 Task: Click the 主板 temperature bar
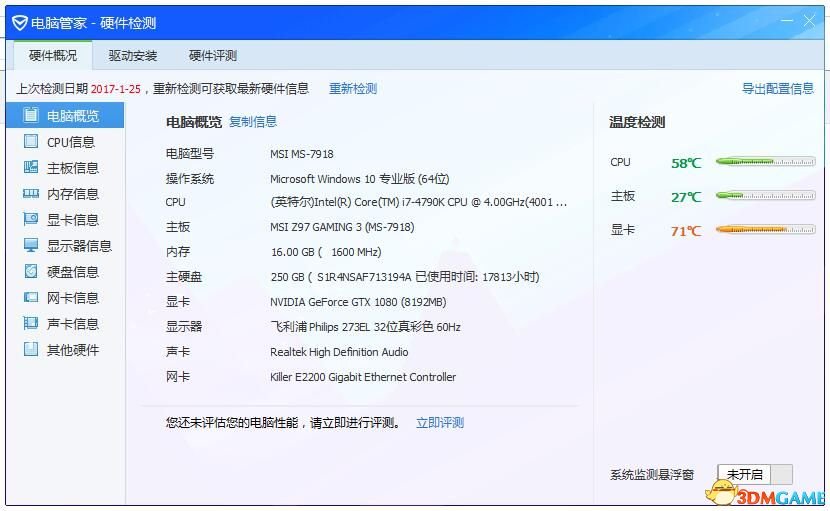[x=765, y=195]
